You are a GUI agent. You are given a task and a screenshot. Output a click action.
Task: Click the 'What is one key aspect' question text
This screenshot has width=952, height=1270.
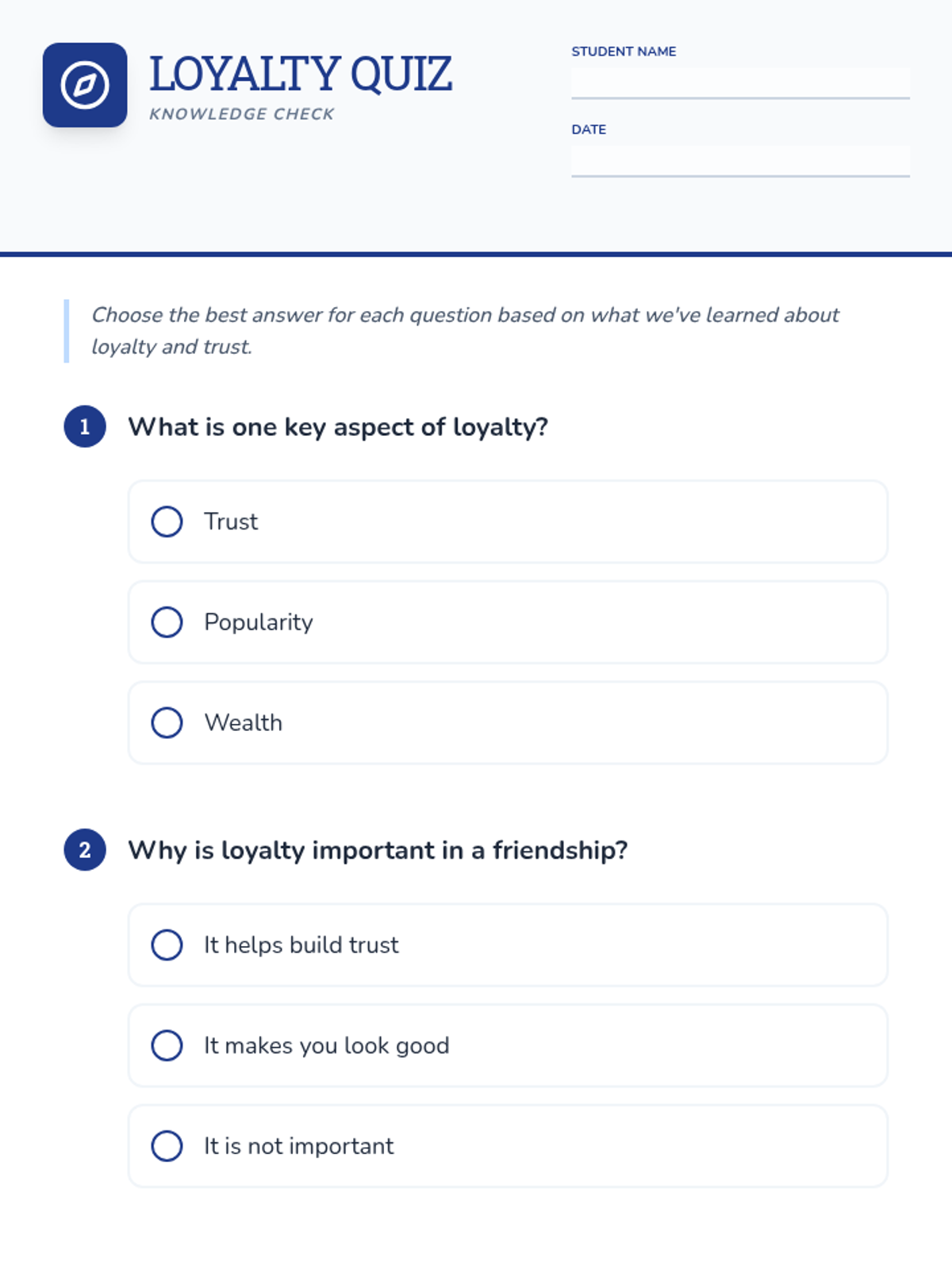coord(338,427)
